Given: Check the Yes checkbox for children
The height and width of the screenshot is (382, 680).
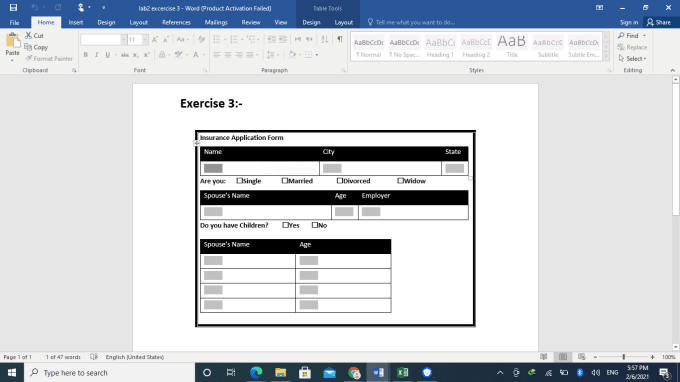Looking at the screenshot, I should point(285,225).
